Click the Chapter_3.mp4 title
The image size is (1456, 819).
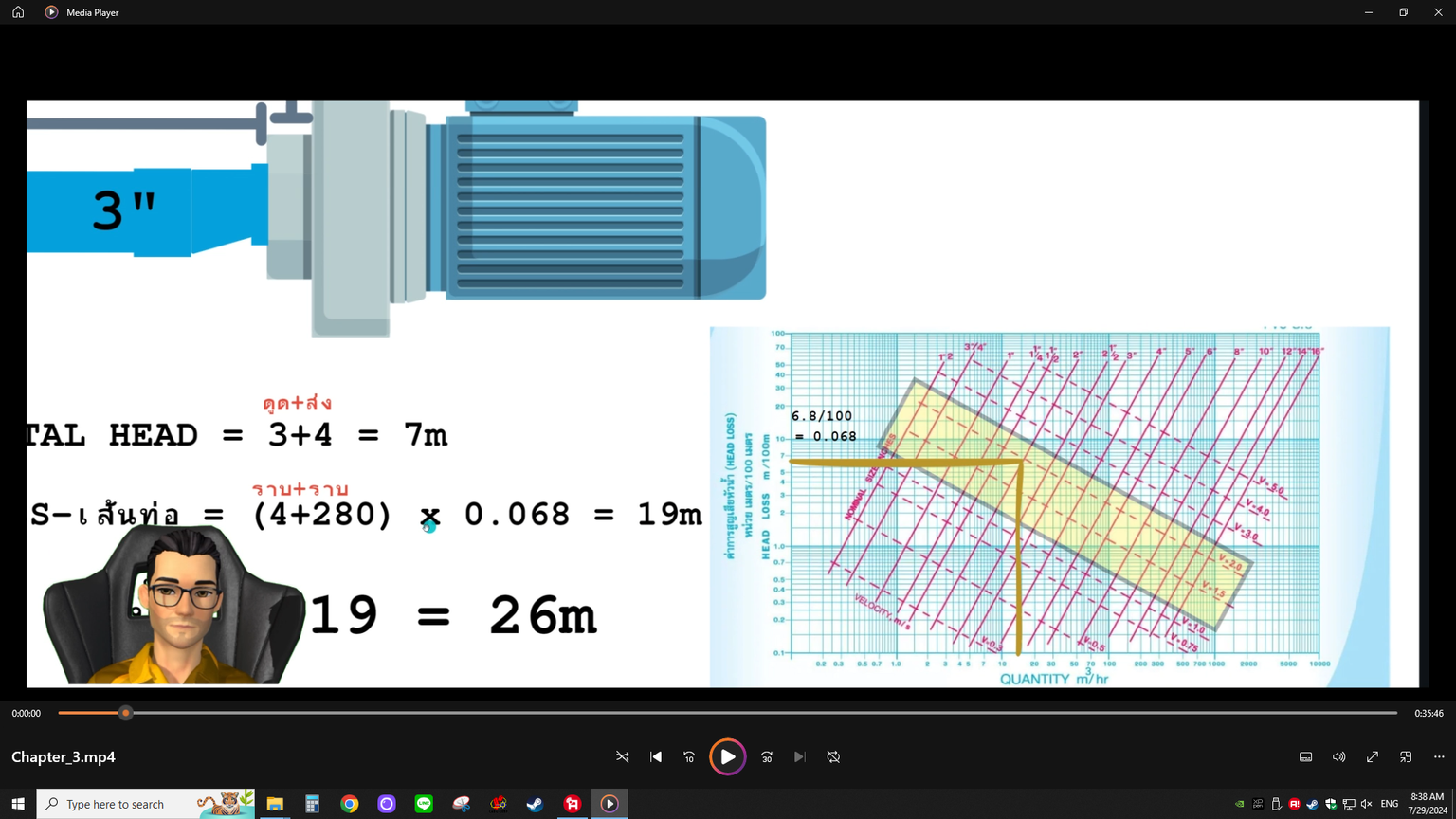[64, 756]
